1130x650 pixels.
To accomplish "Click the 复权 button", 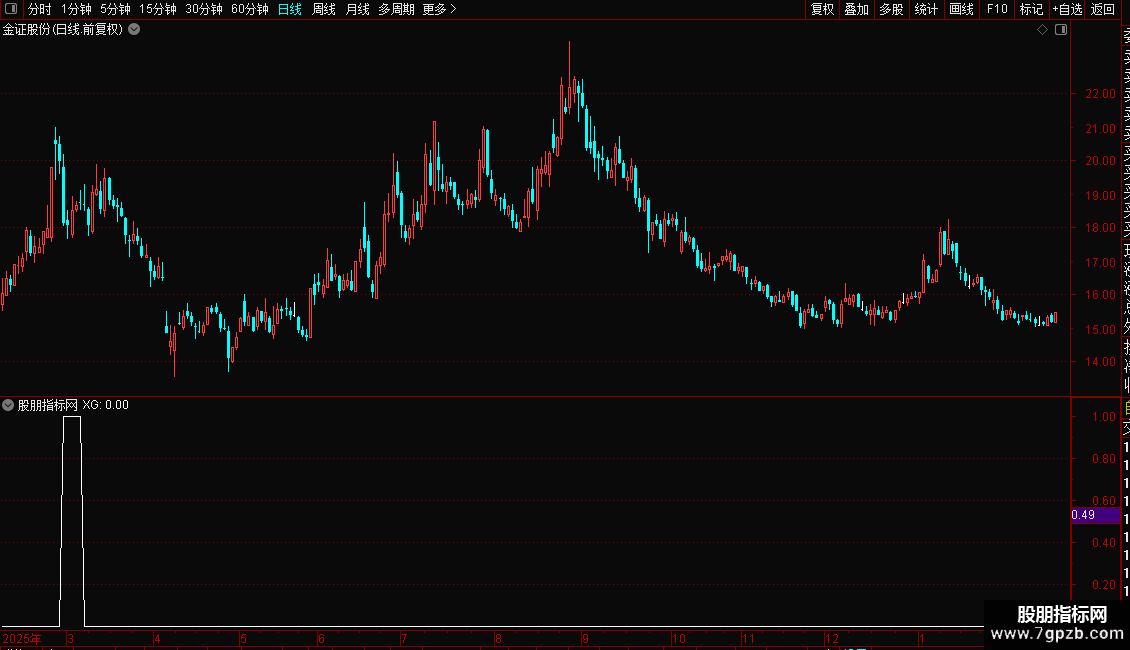I will point(822,9).
